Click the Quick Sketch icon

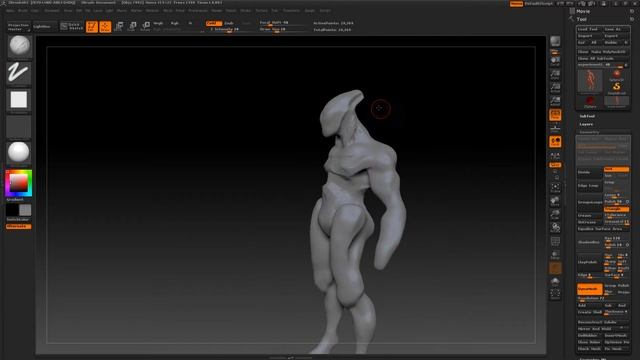[x=72, y=27]
